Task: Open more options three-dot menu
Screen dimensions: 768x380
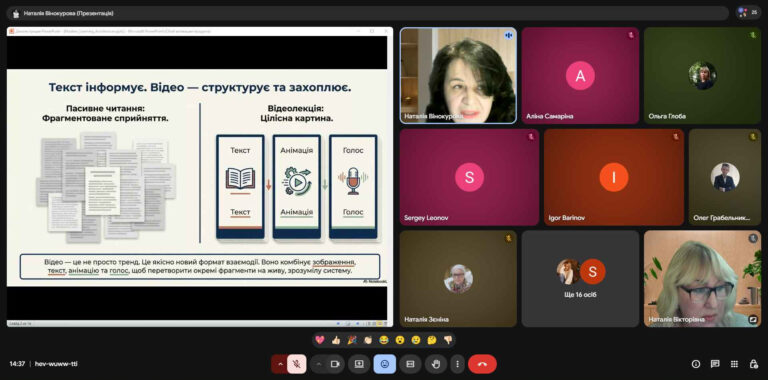Action: tap(457, 364)
